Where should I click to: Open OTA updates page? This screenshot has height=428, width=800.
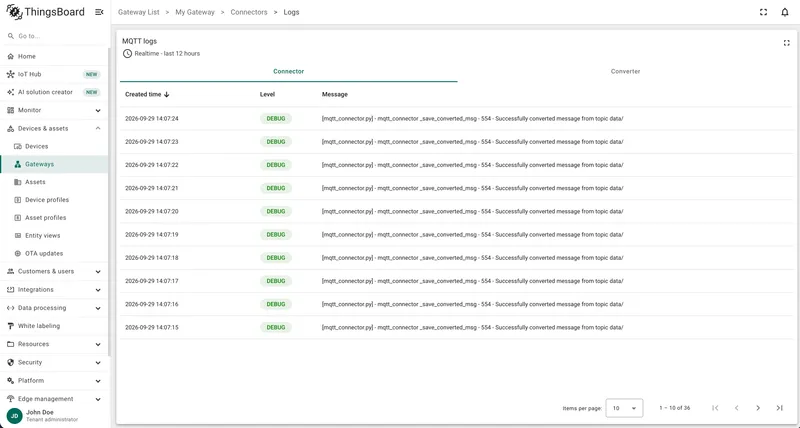[x=54, y=254]
